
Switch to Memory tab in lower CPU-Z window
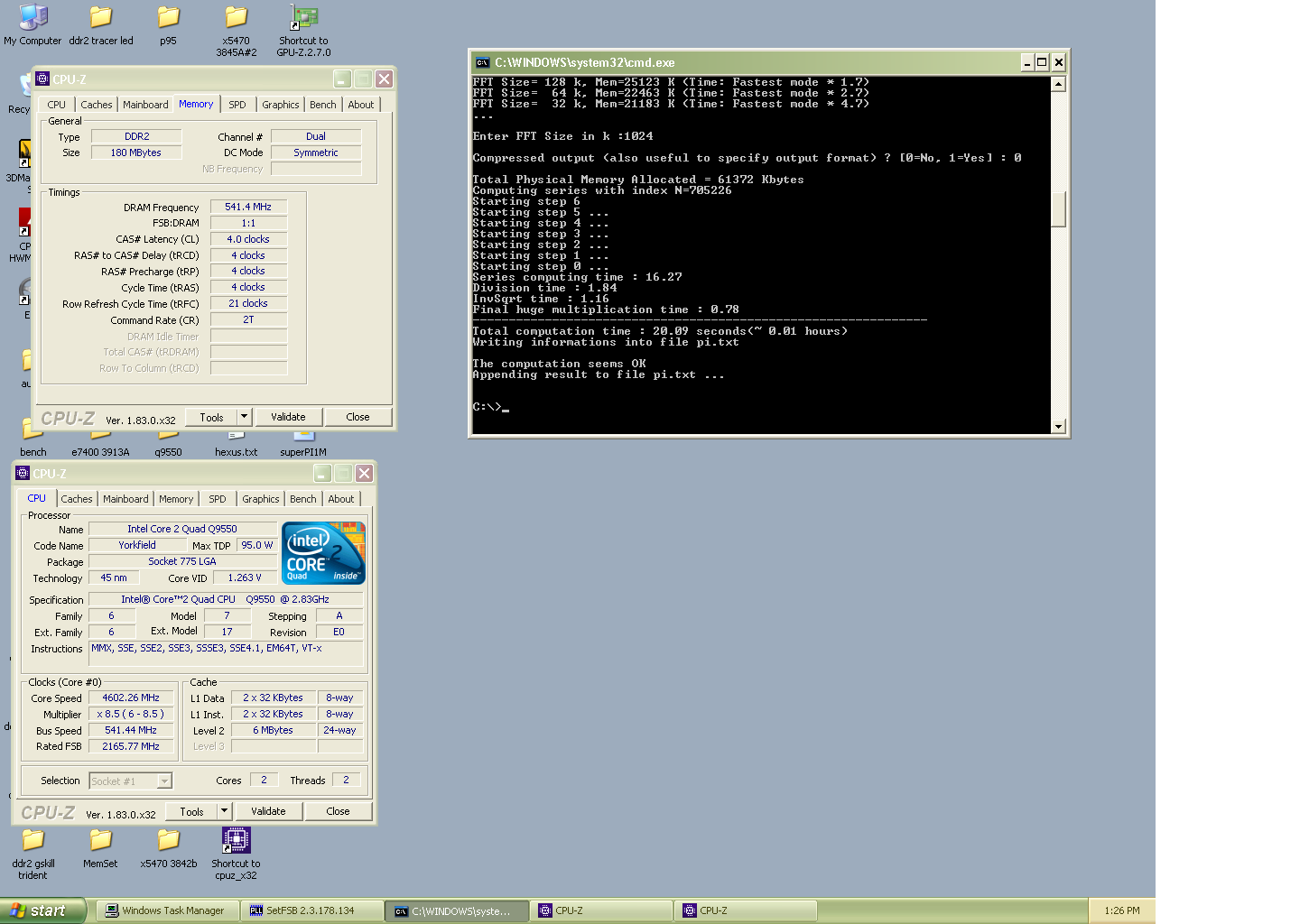coord(176,499)
